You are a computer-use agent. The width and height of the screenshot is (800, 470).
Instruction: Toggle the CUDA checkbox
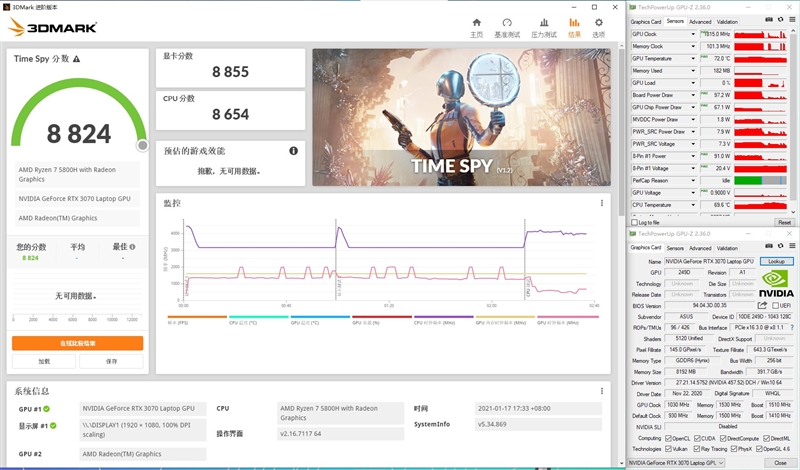tap(697, 438)
